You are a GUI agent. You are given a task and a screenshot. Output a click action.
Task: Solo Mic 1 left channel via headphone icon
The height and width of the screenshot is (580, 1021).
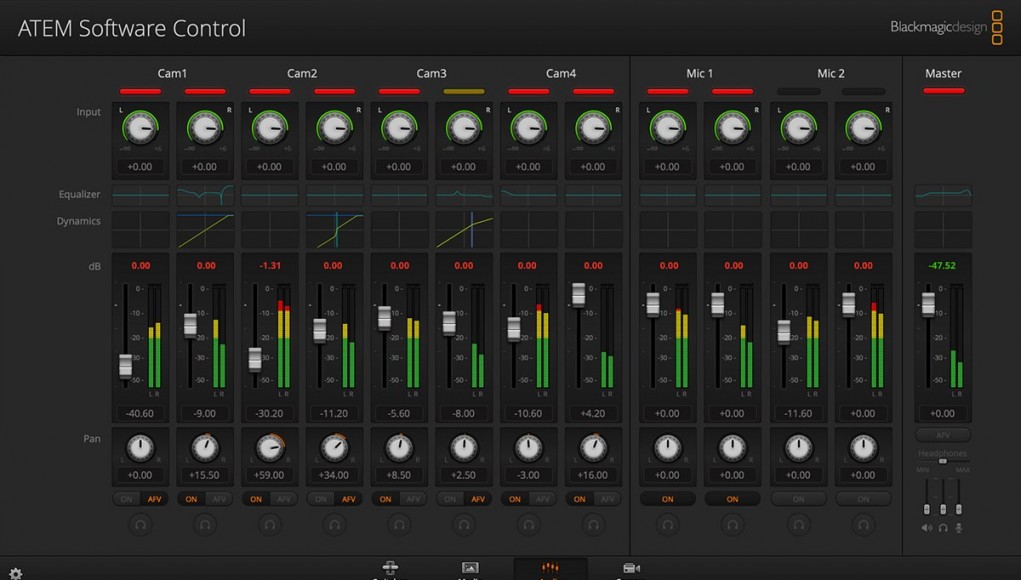point(667,524)
